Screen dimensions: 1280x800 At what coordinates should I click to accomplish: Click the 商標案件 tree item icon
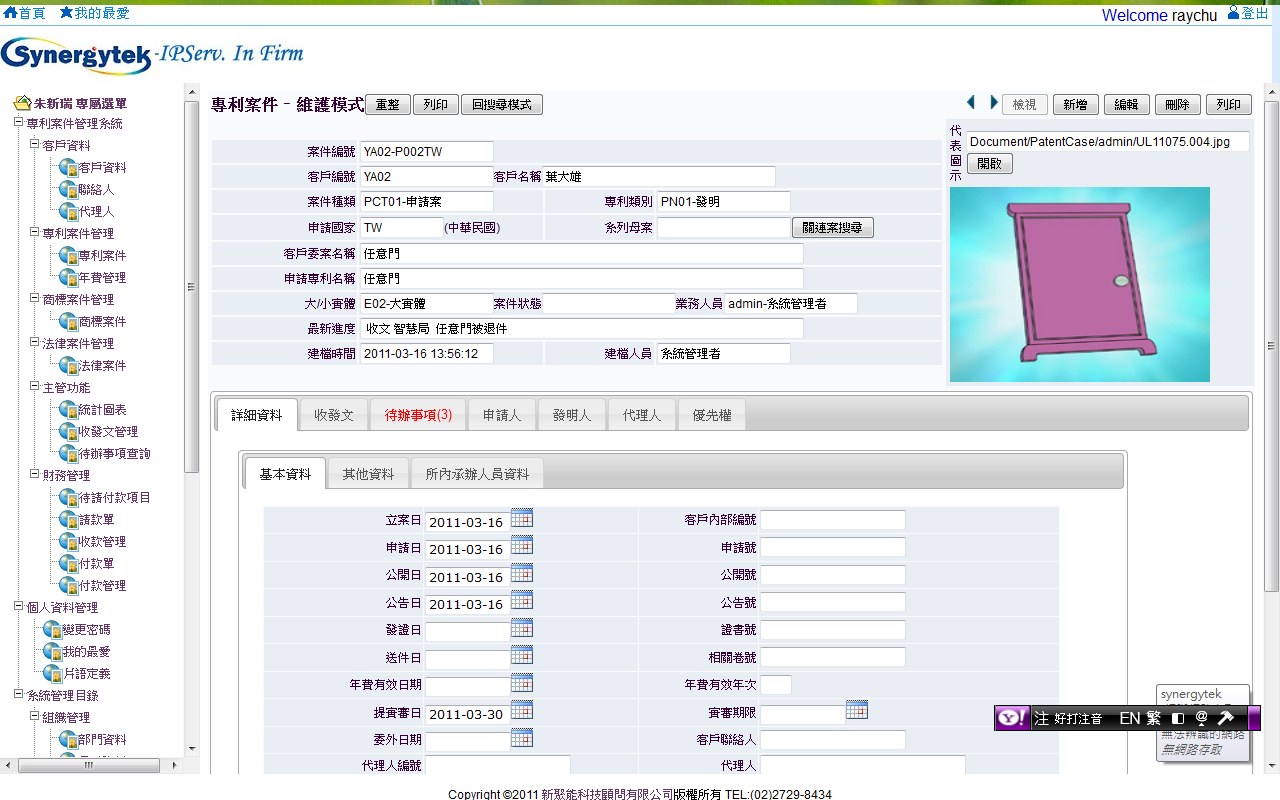68,322
